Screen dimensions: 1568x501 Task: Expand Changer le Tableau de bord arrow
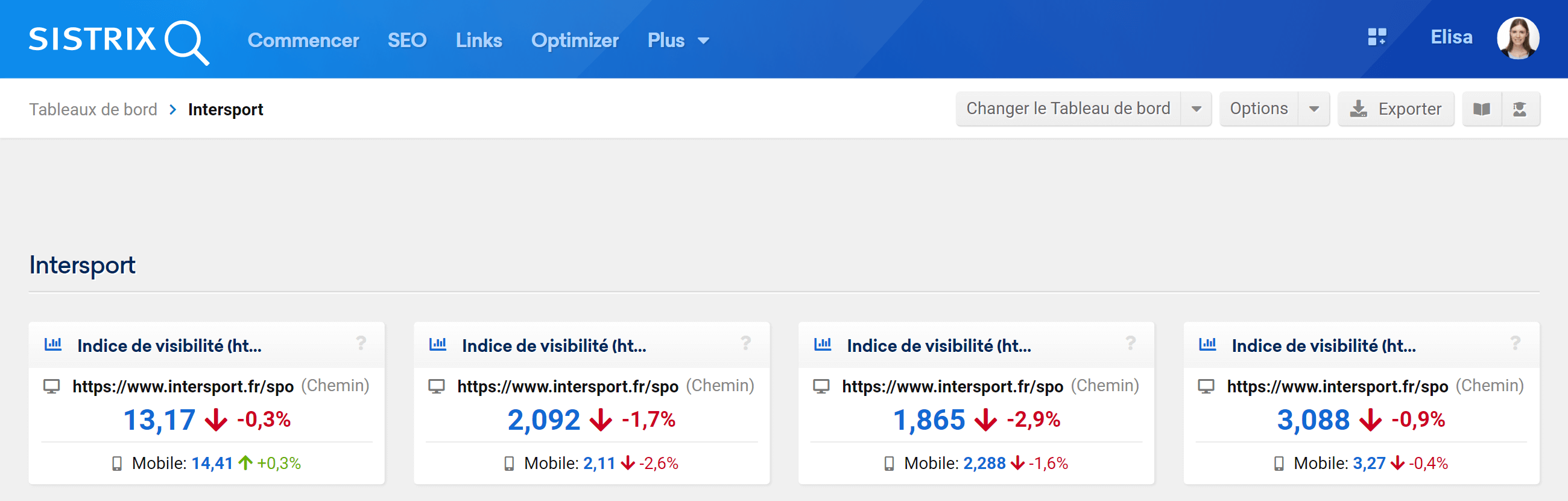coord(1196,109)
